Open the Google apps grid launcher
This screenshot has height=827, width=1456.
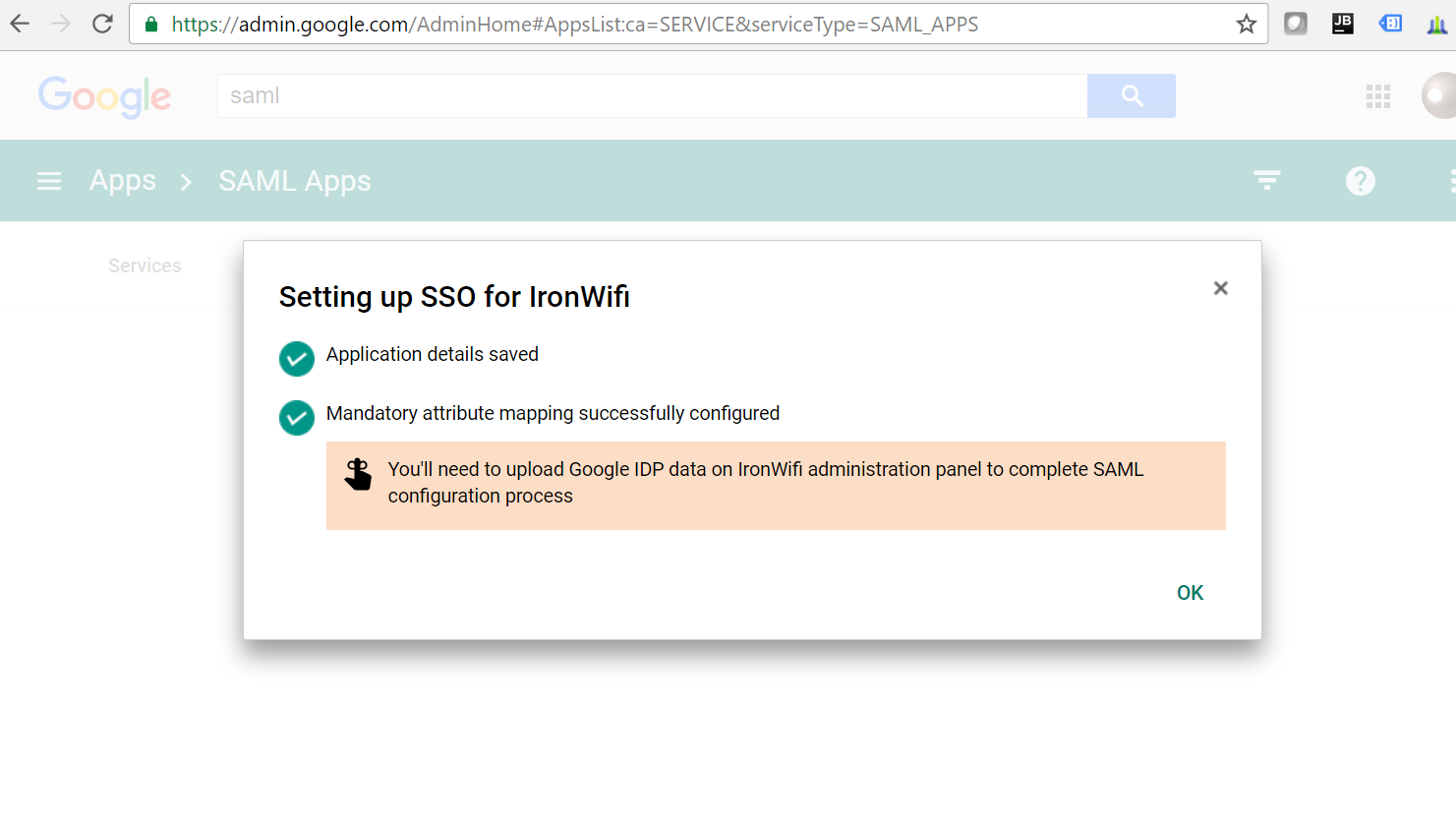1378,95
